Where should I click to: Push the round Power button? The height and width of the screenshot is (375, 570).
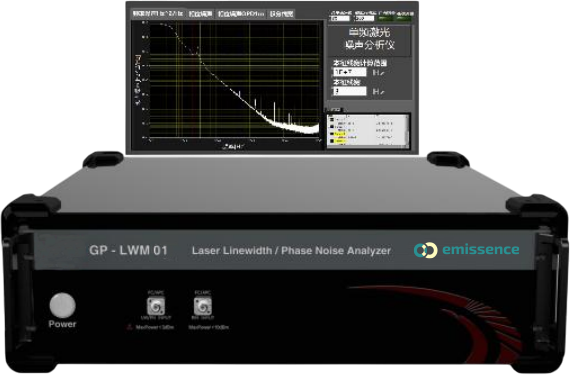click(63, 305)
